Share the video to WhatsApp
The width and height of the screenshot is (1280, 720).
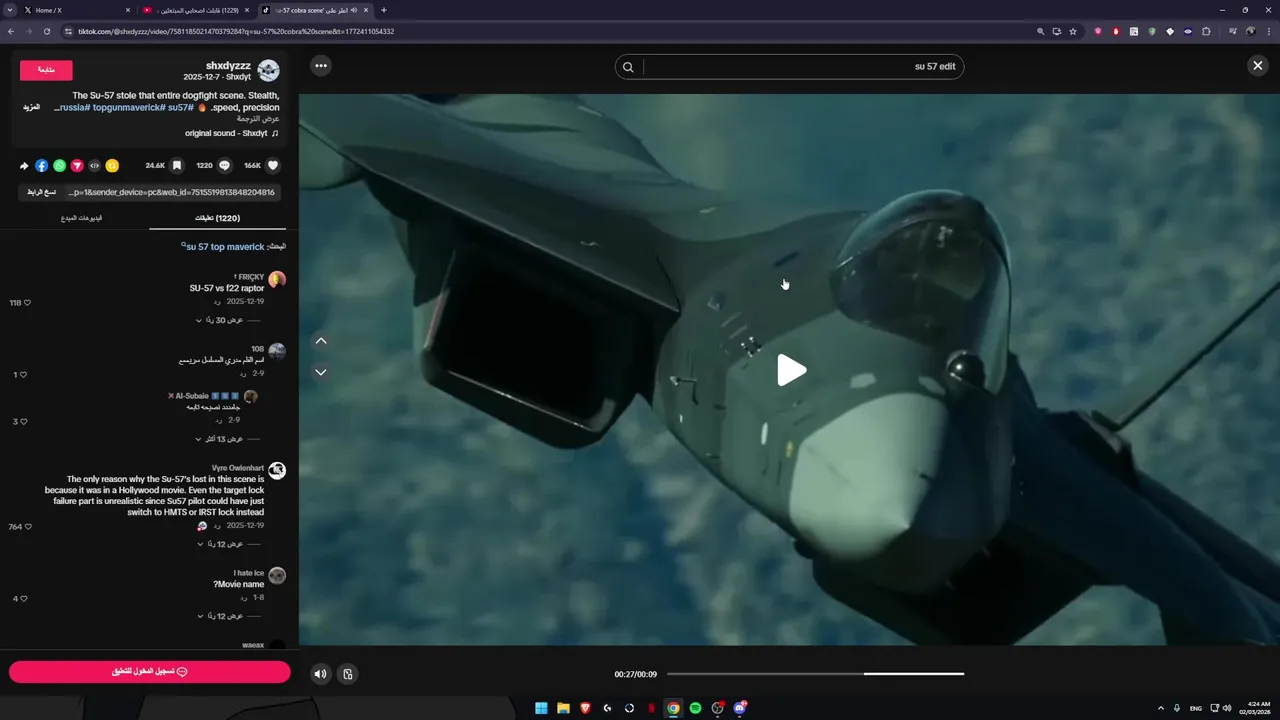[59, 166]
